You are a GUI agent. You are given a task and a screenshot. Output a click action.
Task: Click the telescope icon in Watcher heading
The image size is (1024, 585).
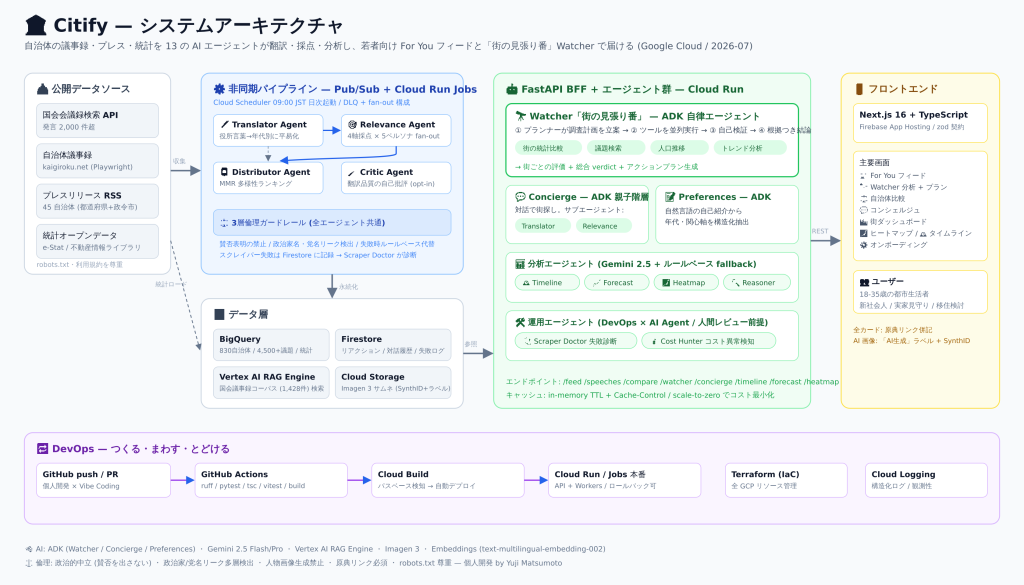pos(520,116)
